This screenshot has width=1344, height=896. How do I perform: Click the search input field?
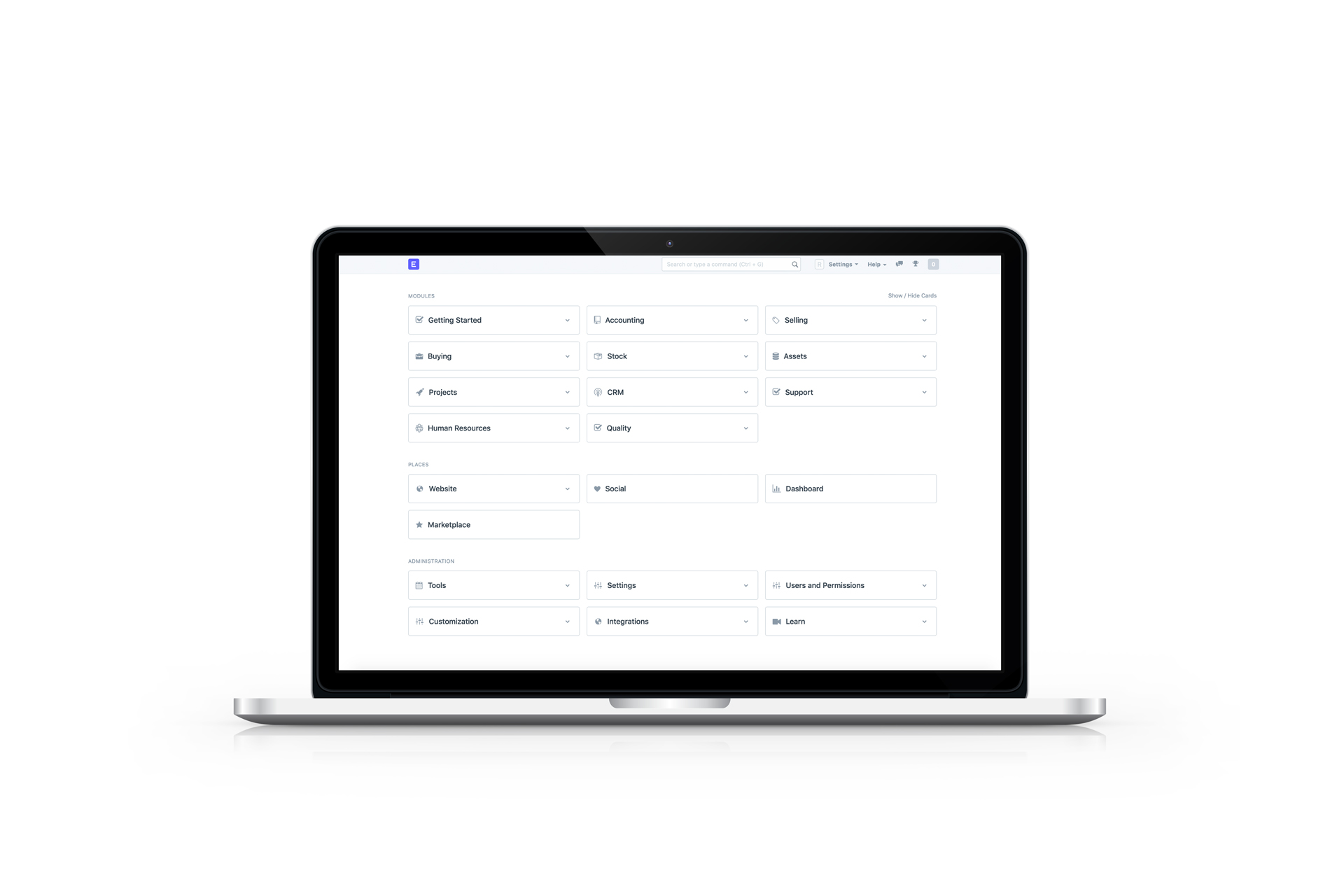coord(730,264)
